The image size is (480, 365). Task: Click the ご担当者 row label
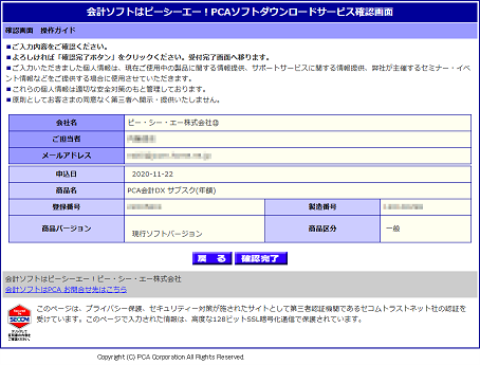pos(66,139)
